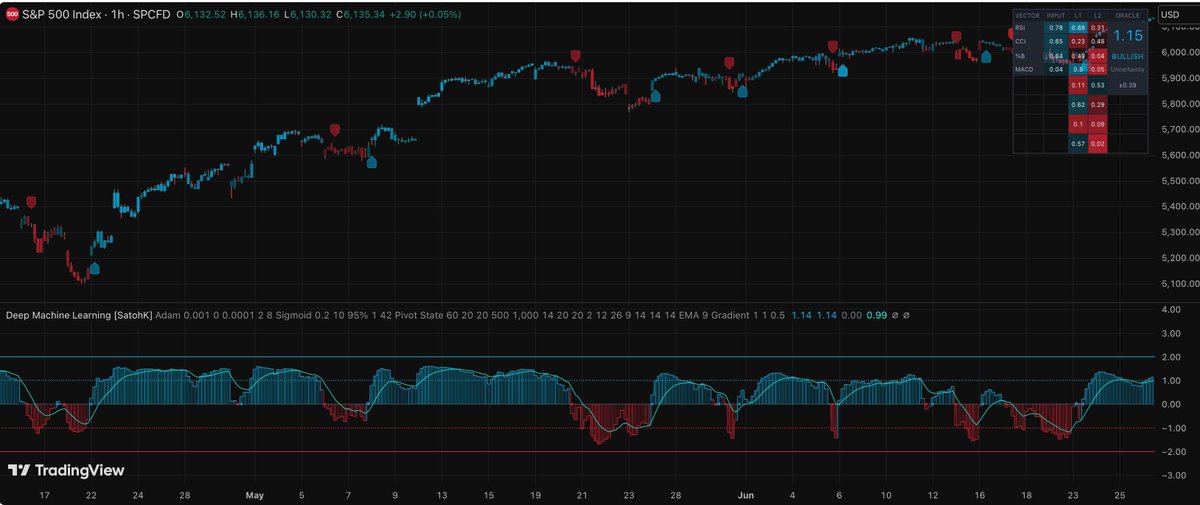Image resolution: width=1200 pixels, height=505 pixels.
Task: Click the Oracle value 1.15 in table
Action: [1127, 36]
